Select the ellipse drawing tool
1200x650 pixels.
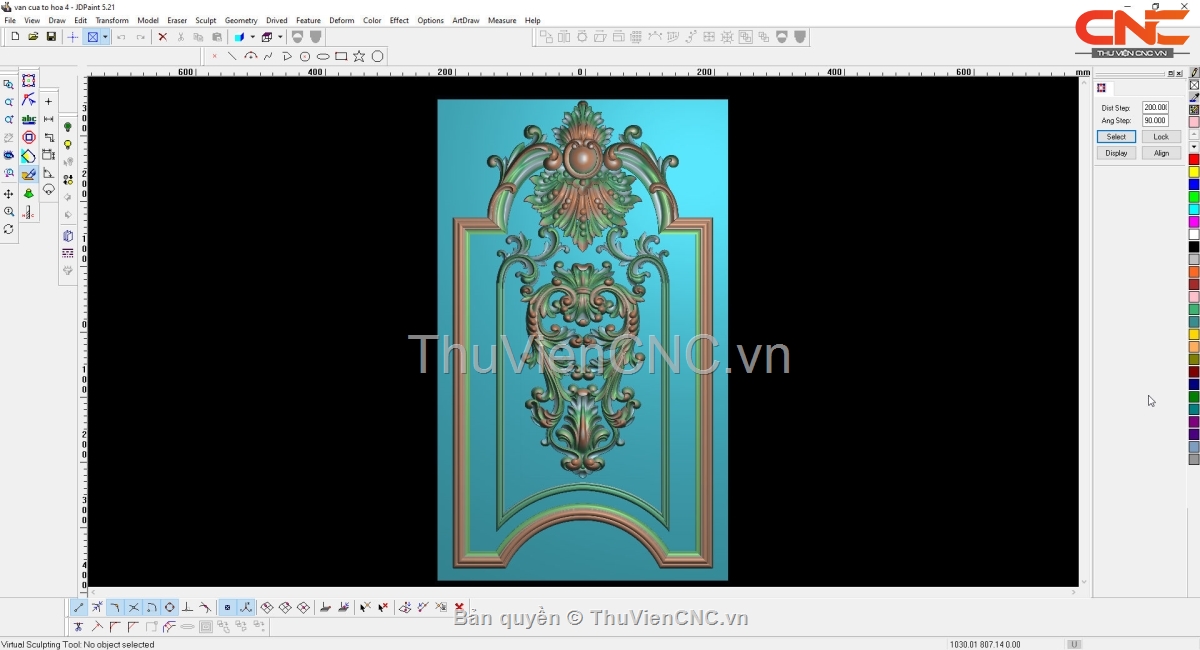click(323, 56)
